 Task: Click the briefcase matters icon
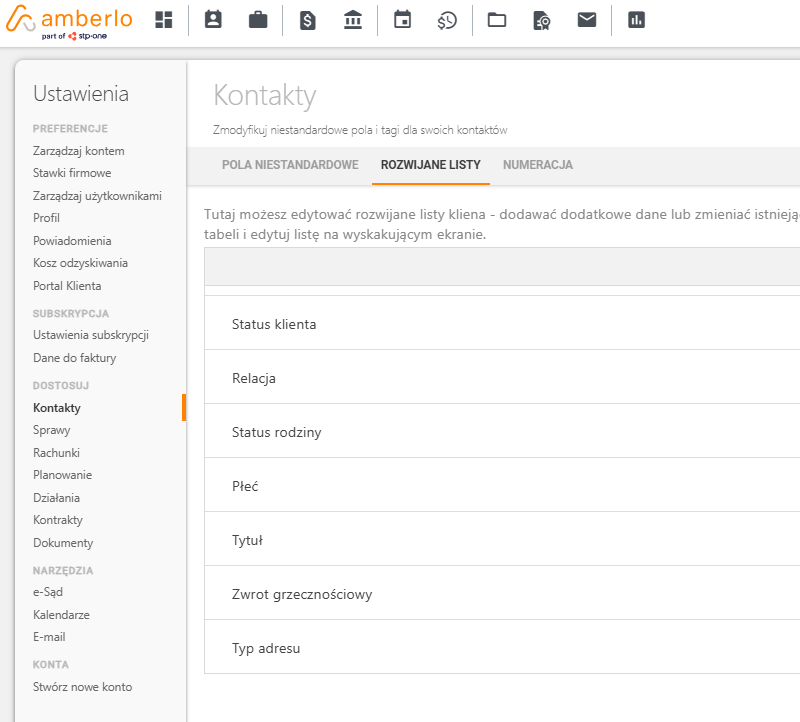[x=258, y=20]
